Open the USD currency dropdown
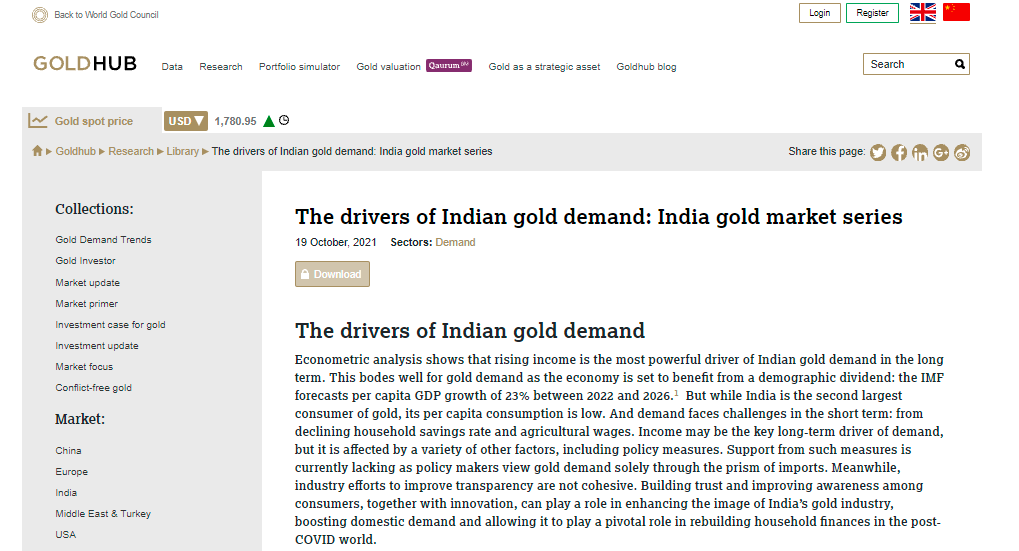 pyautogui.click(x=186, y=121)
